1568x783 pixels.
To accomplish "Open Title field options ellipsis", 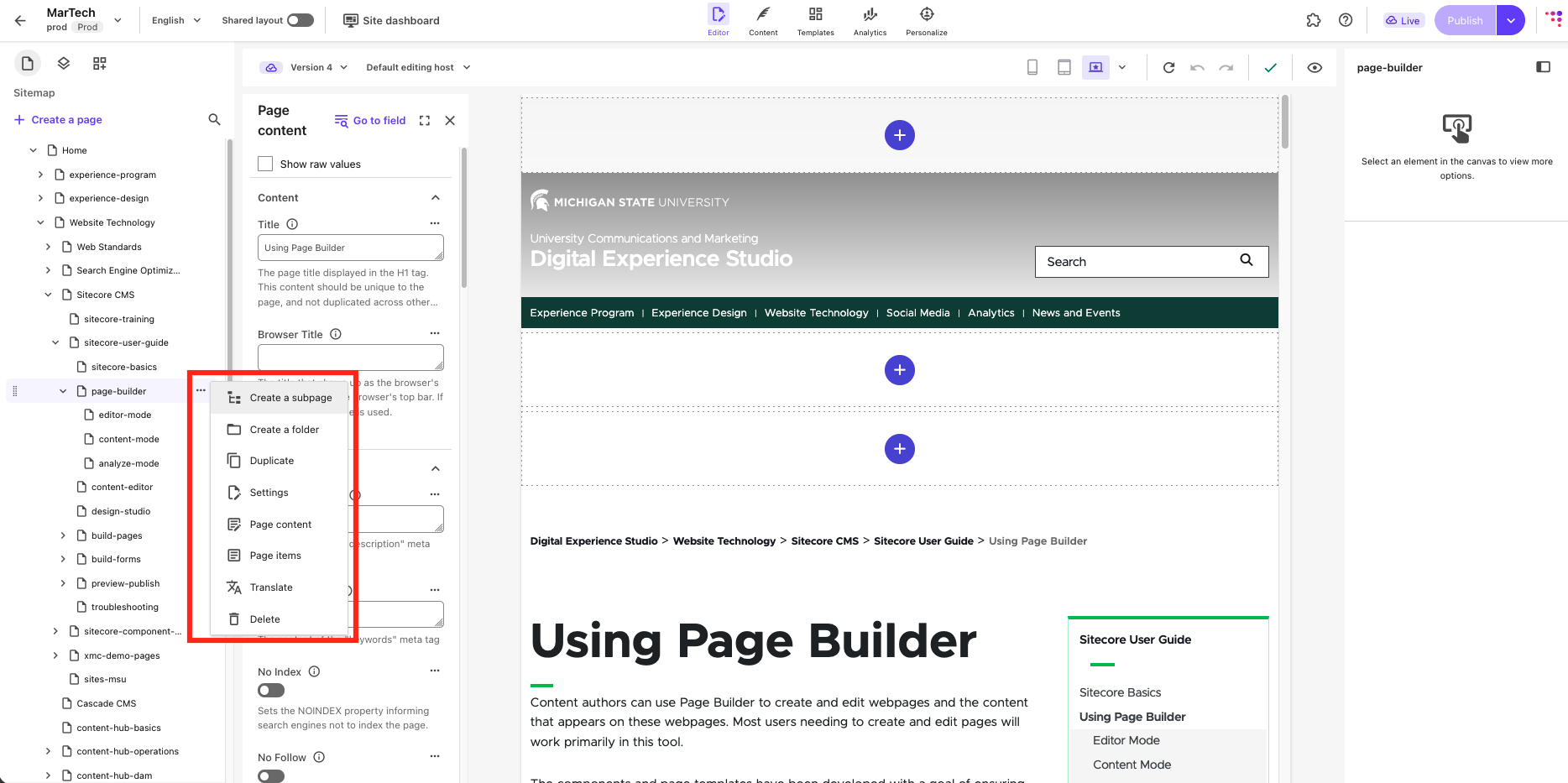I will tap(435, 223).
